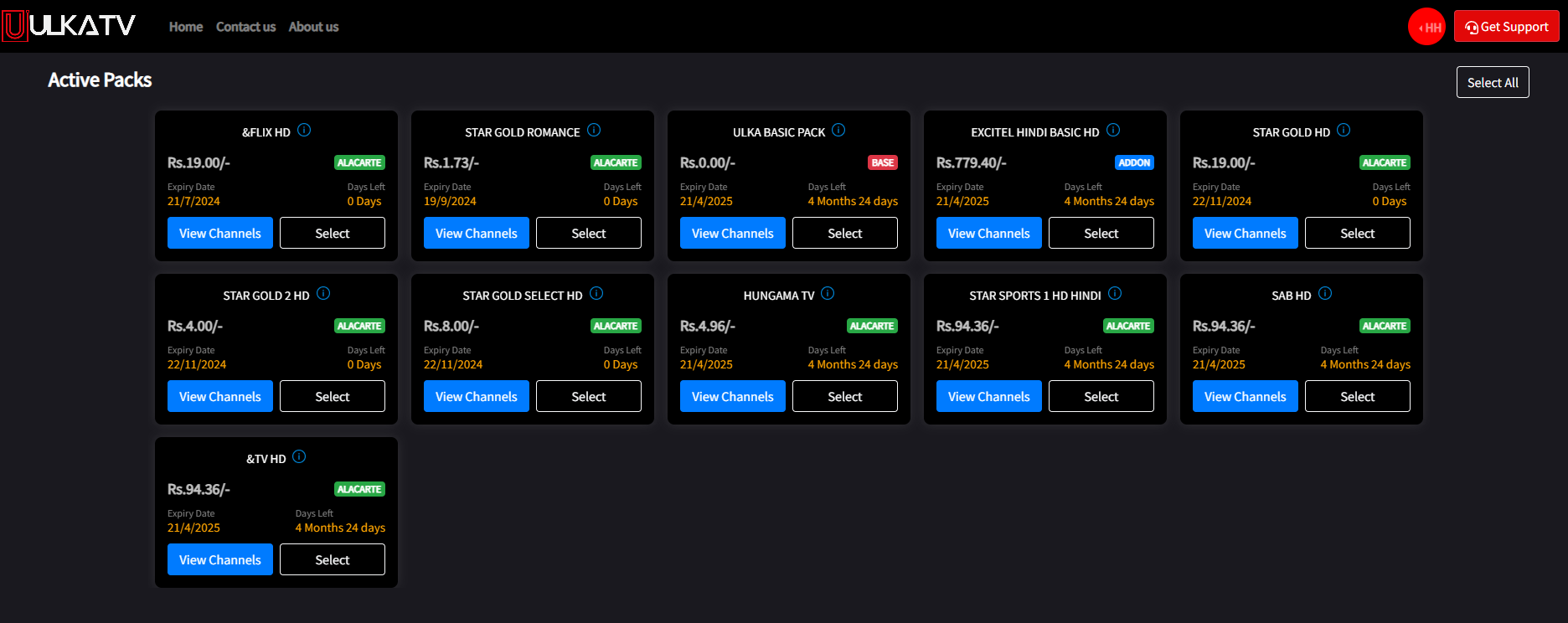The image size is (1568, 623).
Task: Click price Rs.1.73/- text
Action: tap(451, 162)
